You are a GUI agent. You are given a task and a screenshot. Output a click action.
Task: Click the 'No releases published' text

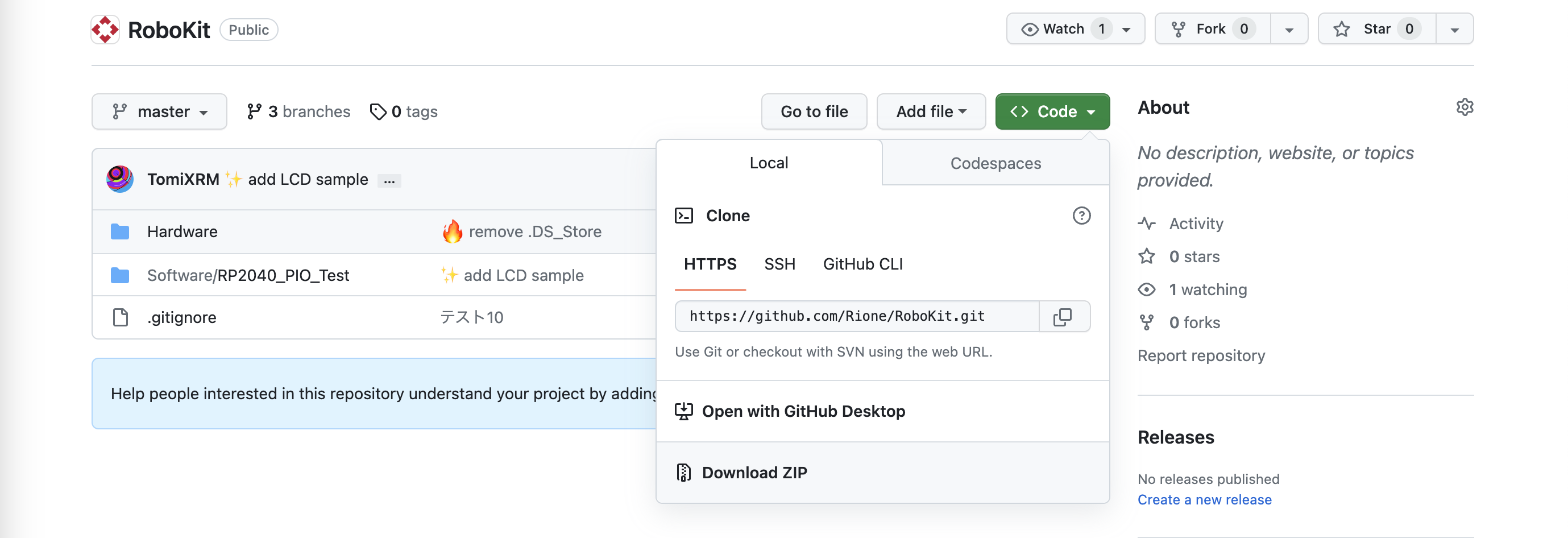tap(1208, 479)
